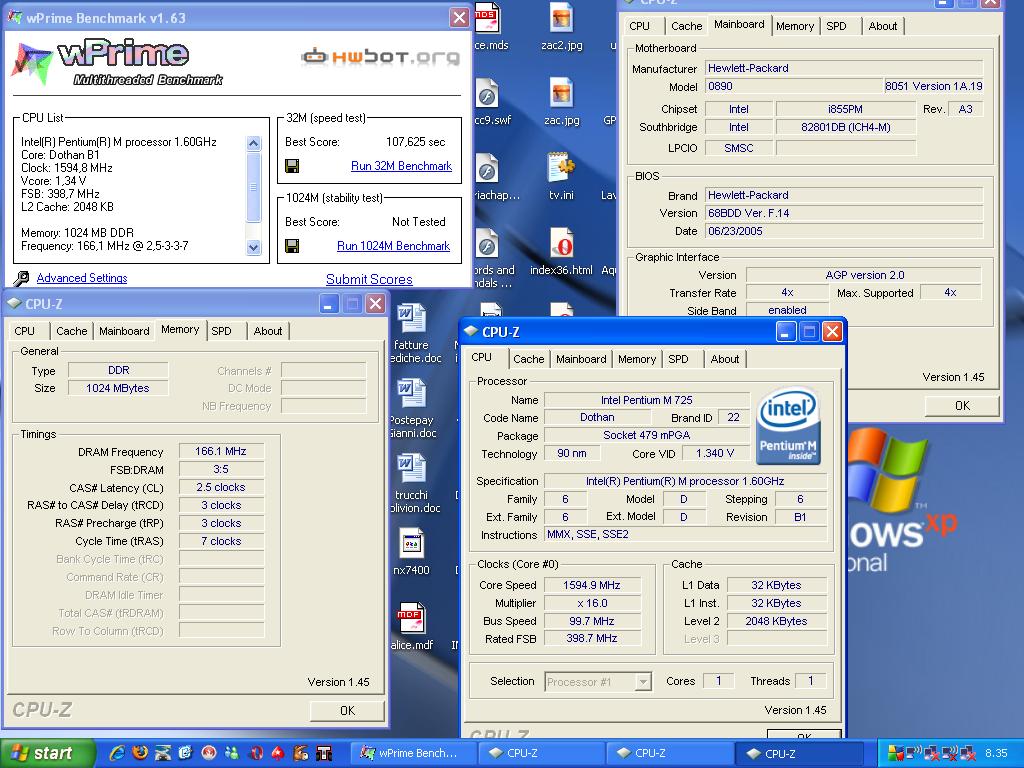Switch to Mainboard tab in front CPU-Z window
This screenshot has width=1024, height=768.
coord(581,359)
